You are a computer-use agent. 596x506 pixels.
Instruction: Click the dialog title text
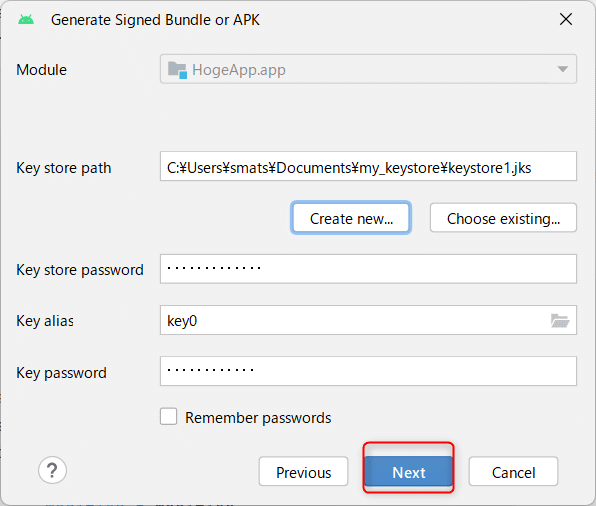pyautogui.click(x=155, y=20)
